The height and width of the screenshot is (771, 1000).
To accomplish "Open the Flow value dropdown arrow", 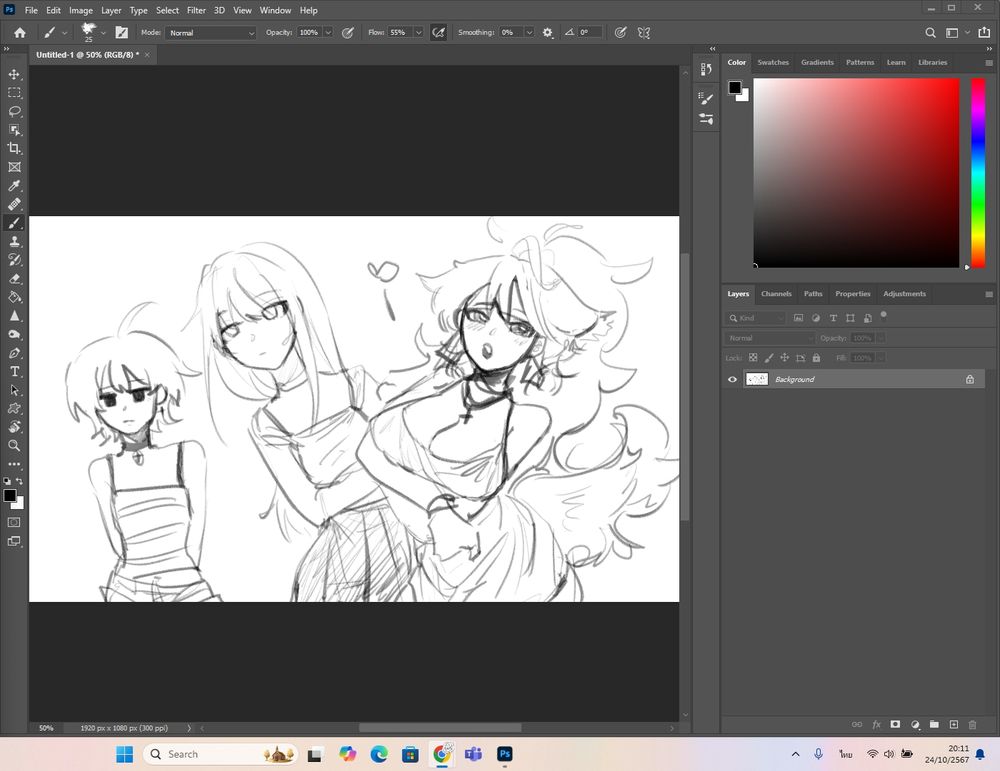I will (x=419, y=33).
